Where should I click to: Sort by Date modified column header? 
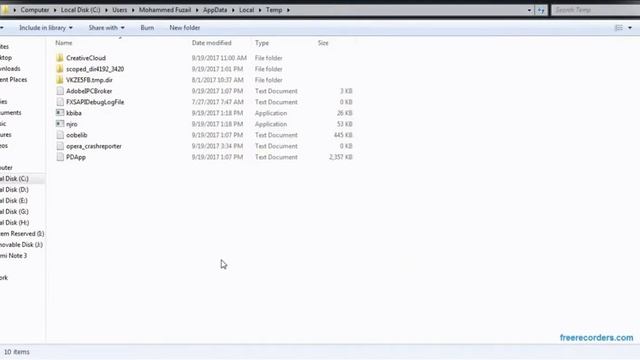point(211,43)
